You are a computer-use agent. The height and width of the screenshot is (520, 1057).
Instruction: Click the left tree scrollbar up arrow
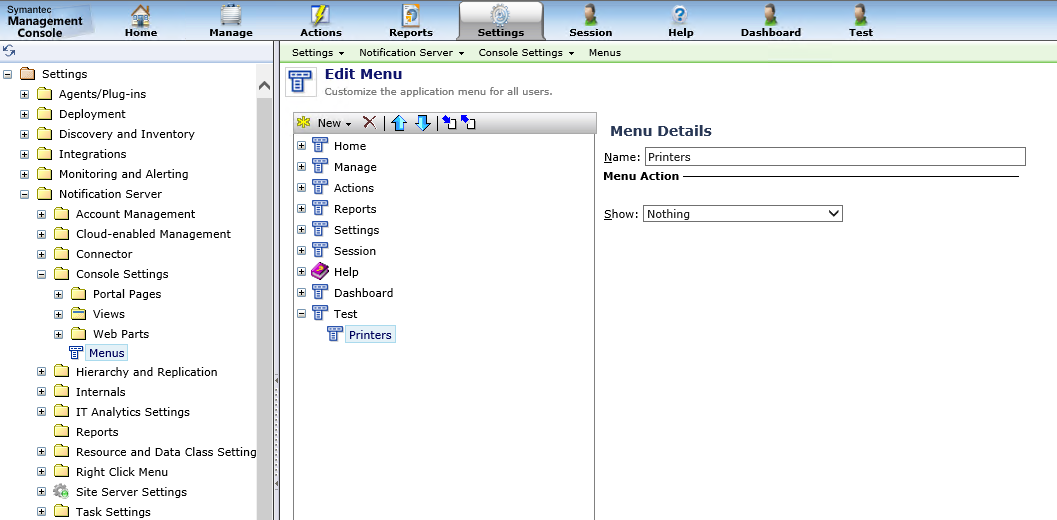[264, 86]
